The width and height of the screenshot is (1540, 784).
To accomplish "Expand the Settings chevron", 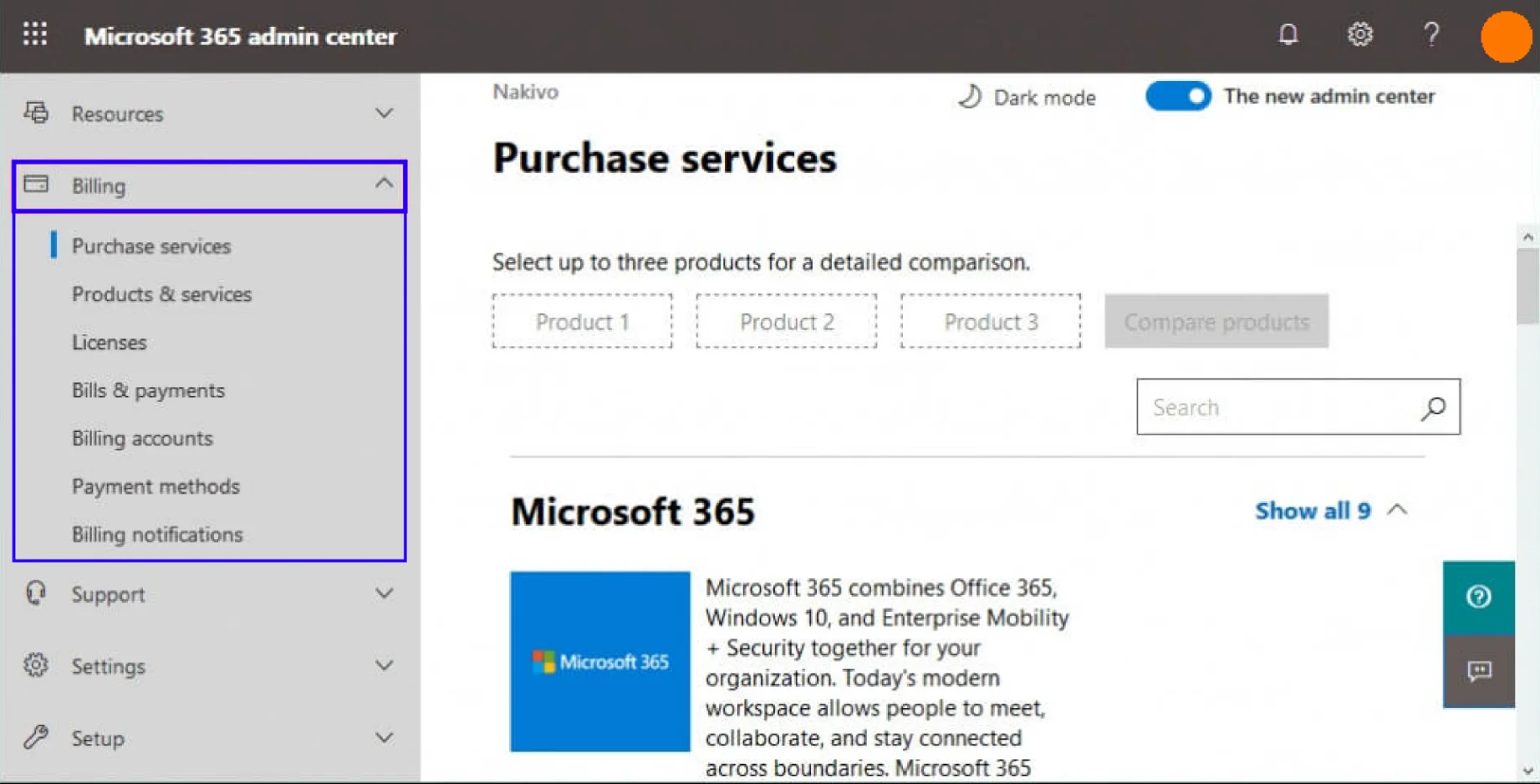I will coord(384,665).
